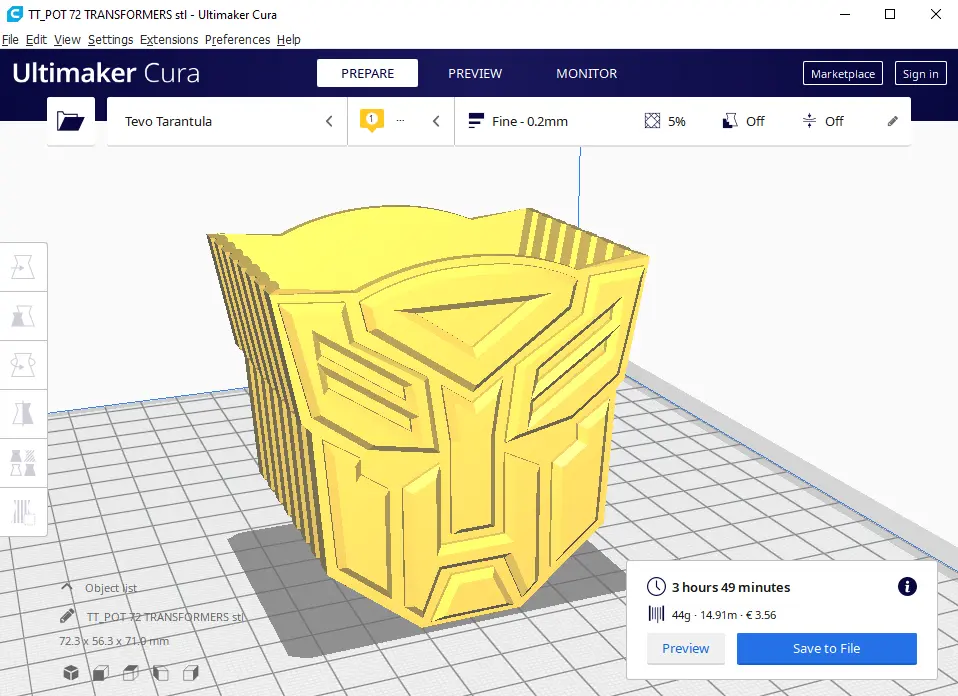The image size is (958, 696).
Task: Select TT_POT 72 TRANSFORMERS stl in object list
Action: tap(165, 617)
